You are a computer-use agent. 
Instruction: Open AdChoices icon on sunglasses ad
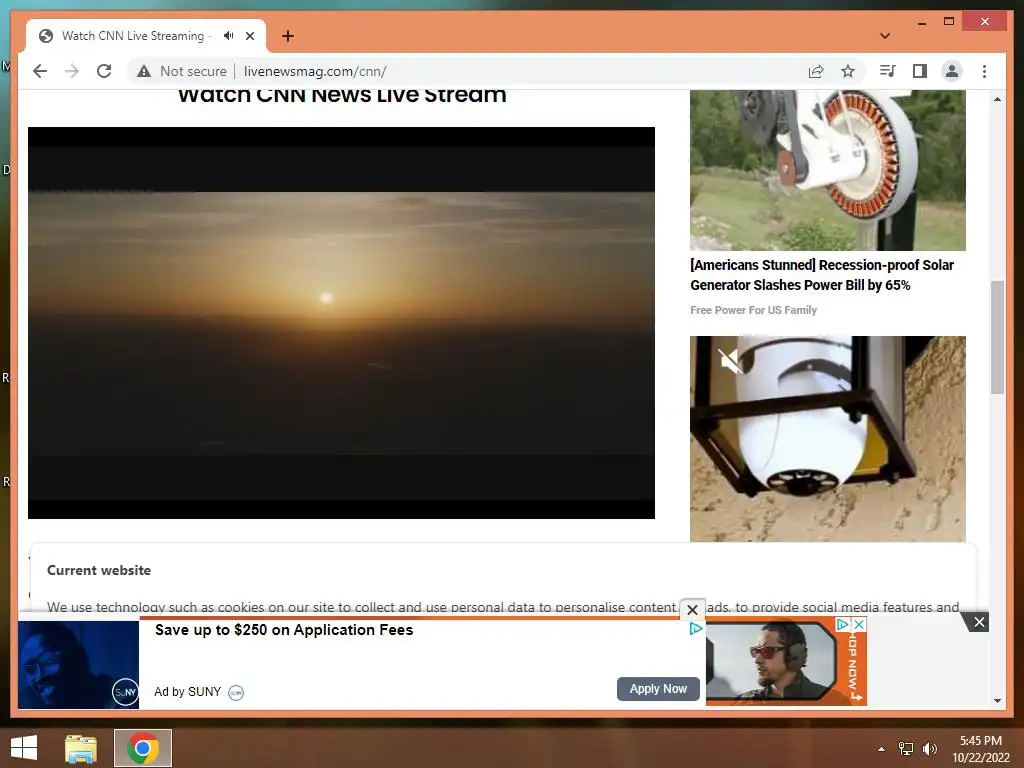point(843,624)
